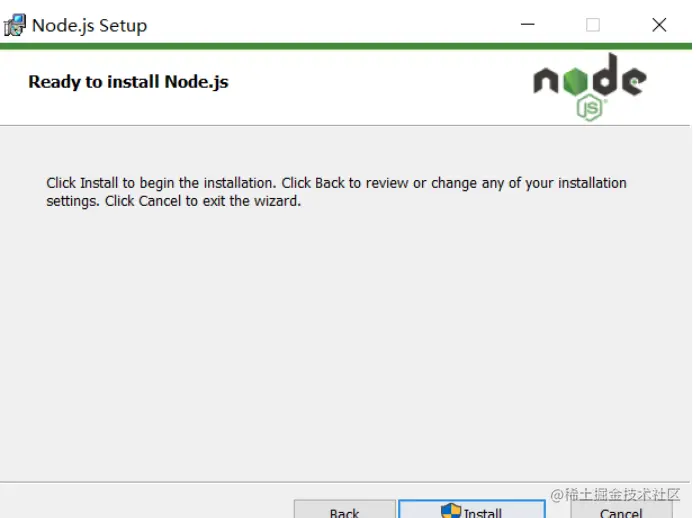Click the separator line above bottom buttons
The image size is (696, 518).
tap(300, 482)
